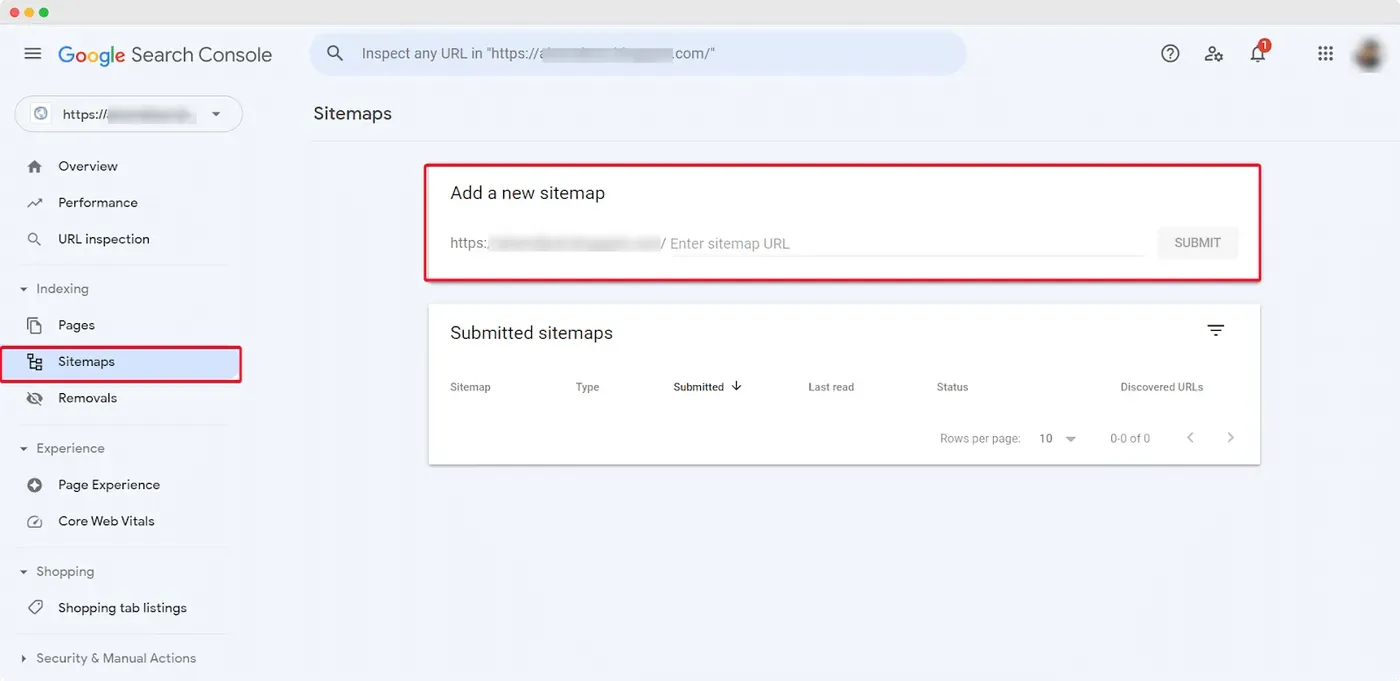Select Sitemaps in the sidebar

click(120, 362)
